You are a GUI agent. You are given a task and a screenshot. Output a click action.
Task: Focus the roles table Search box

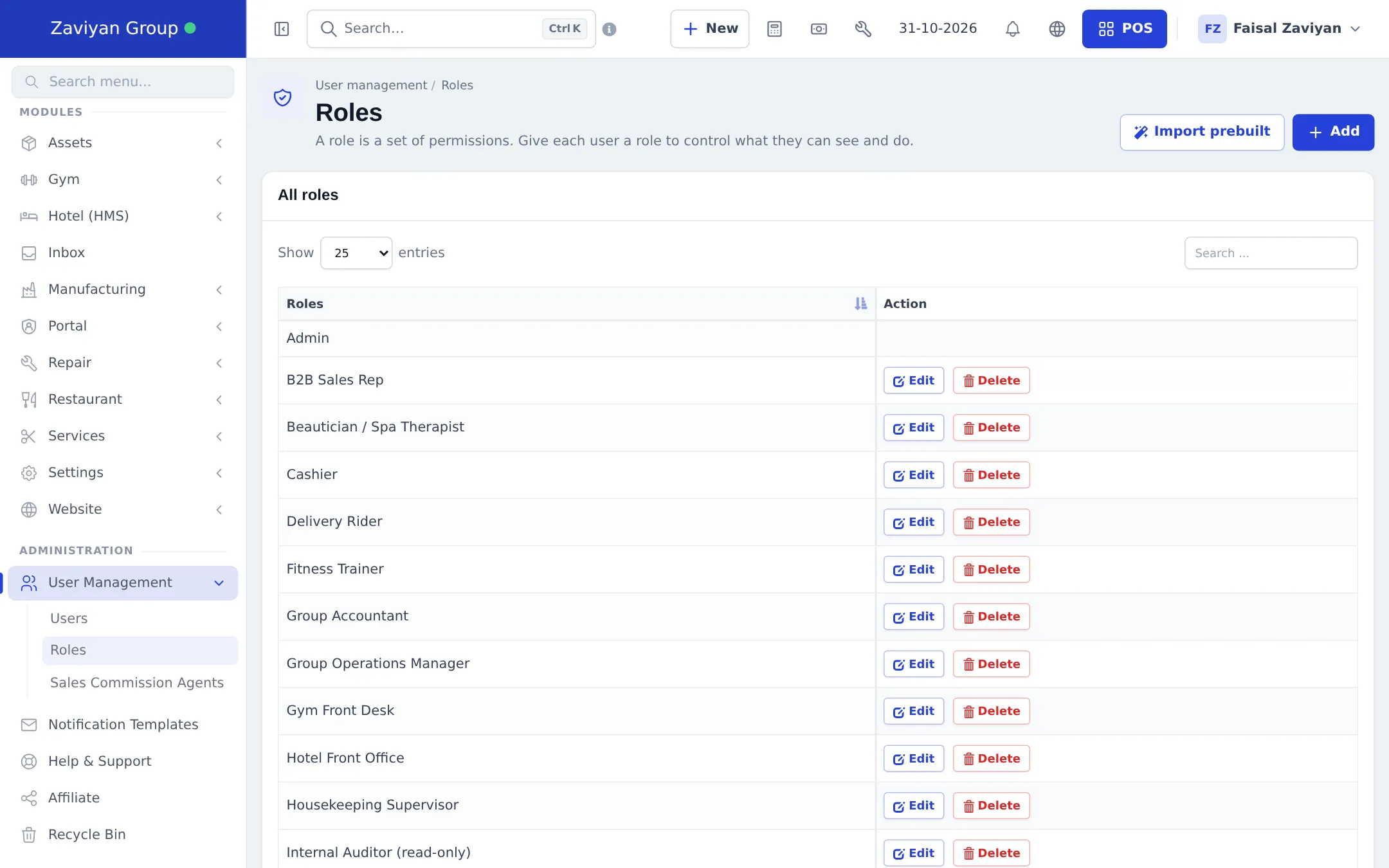(x=1271, y=253)
